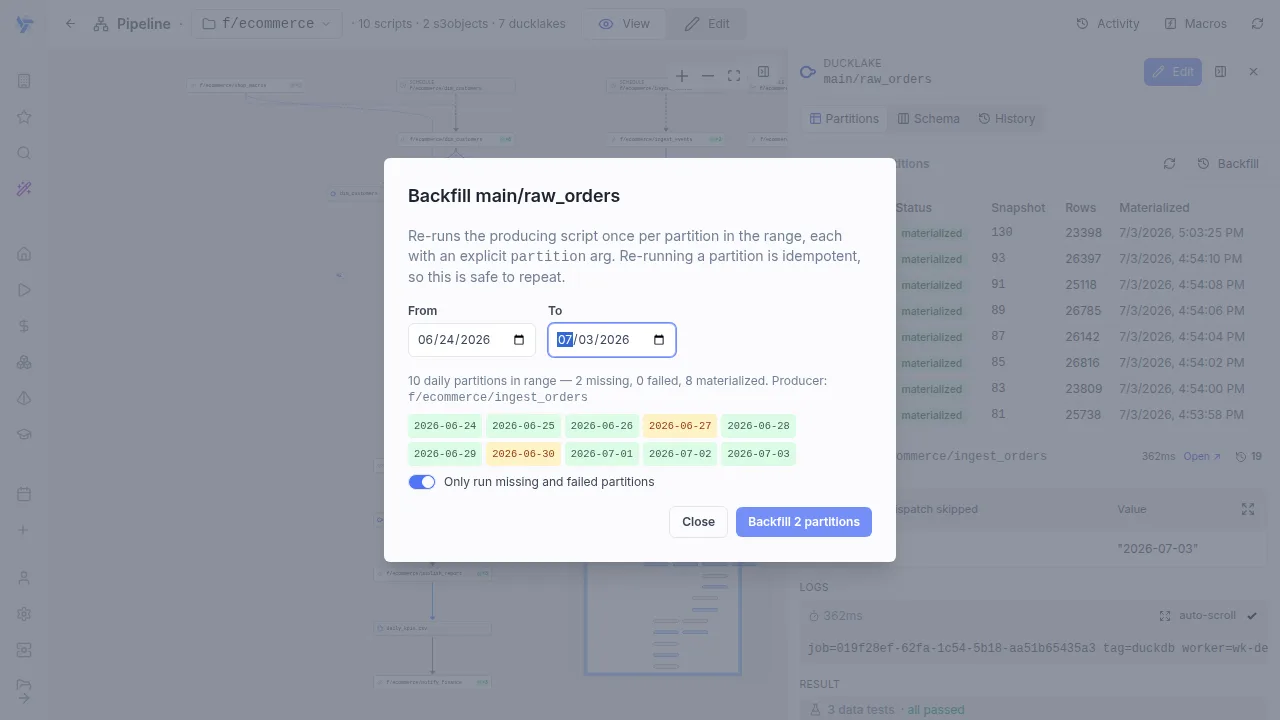The image size is (1280, 720).
Task: Click the job log line text
Action: 1037,649
